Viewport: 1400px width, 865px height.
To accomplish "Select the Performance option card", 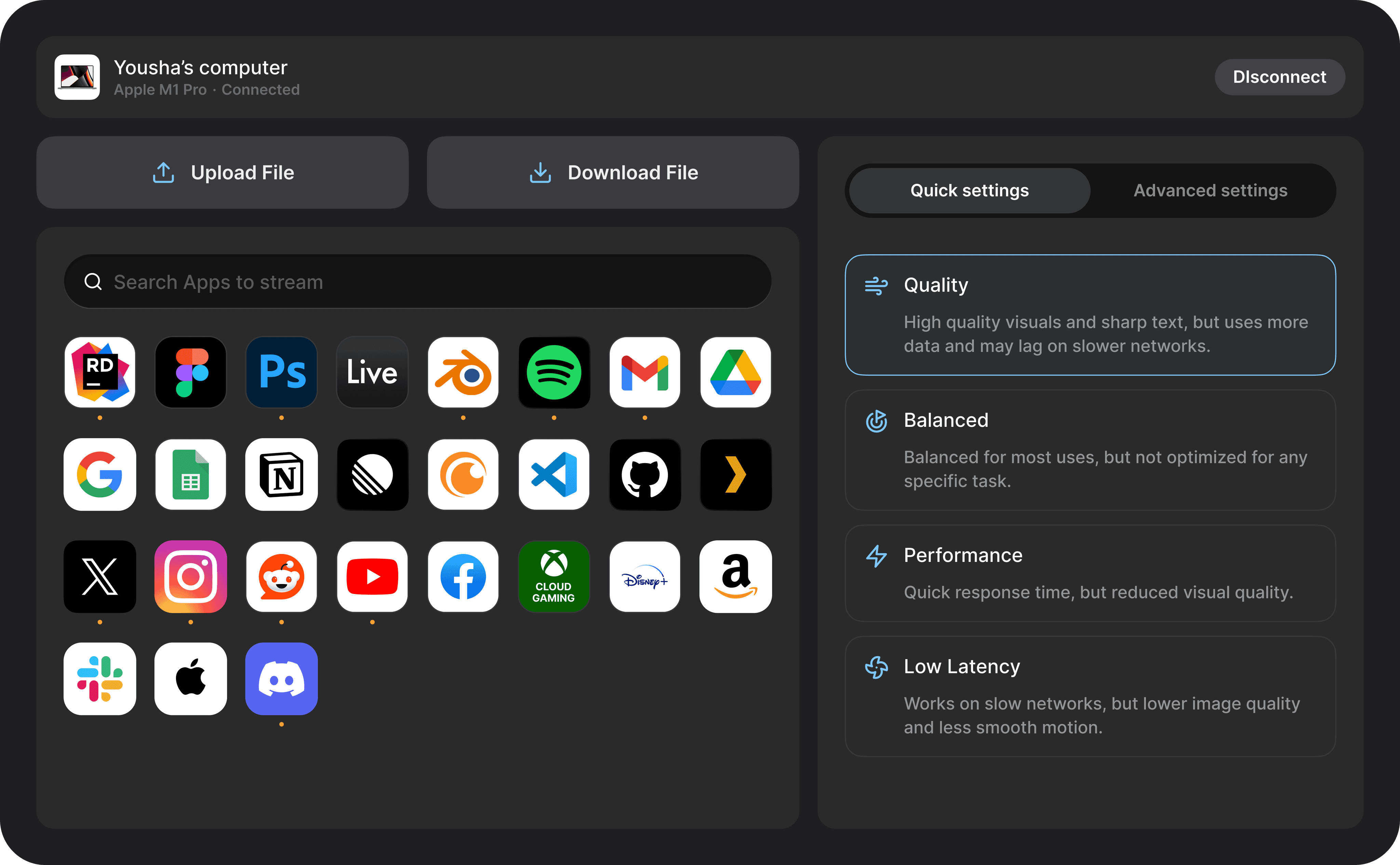I will 1090,574.
